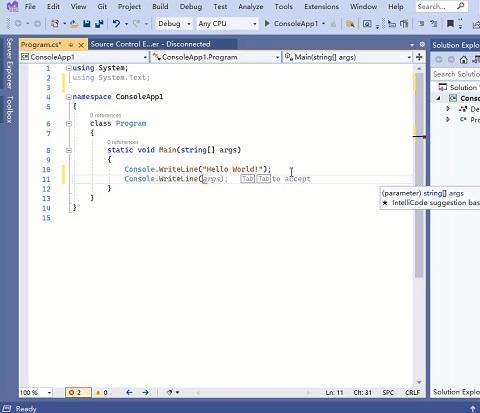Open the ConsoleApp1 project navigation dropdown
Screen dimensions: 480x413
84,57
